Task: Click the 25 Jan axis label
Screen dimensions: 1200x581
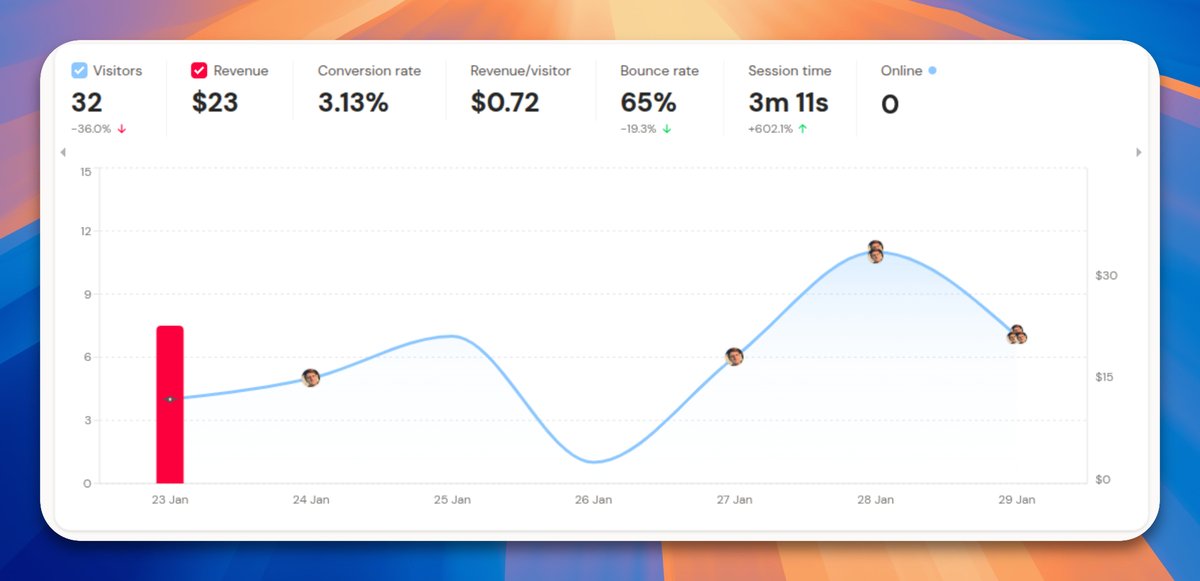Action: [x=452, y=499]
